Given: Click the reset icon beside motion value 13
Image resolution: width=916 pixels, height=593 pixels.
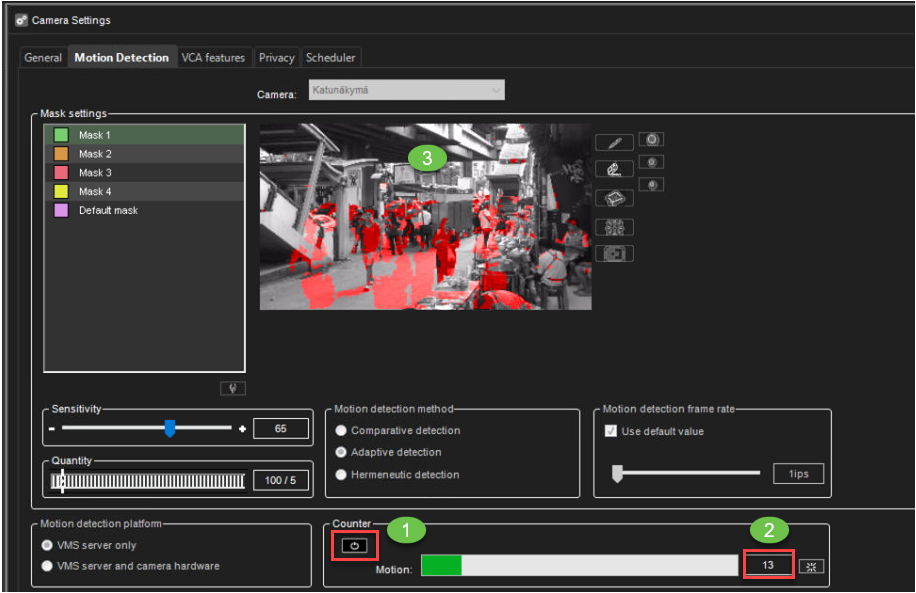Looking at the screenshot, I should pos(811,566).
